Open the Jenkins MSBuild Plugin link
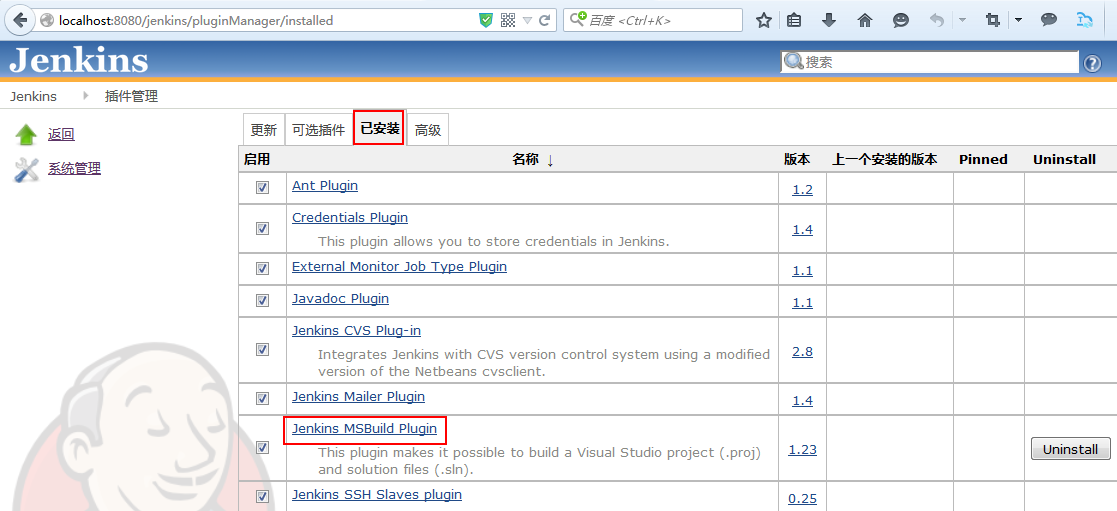1117x511 pixels. (364, 429)
